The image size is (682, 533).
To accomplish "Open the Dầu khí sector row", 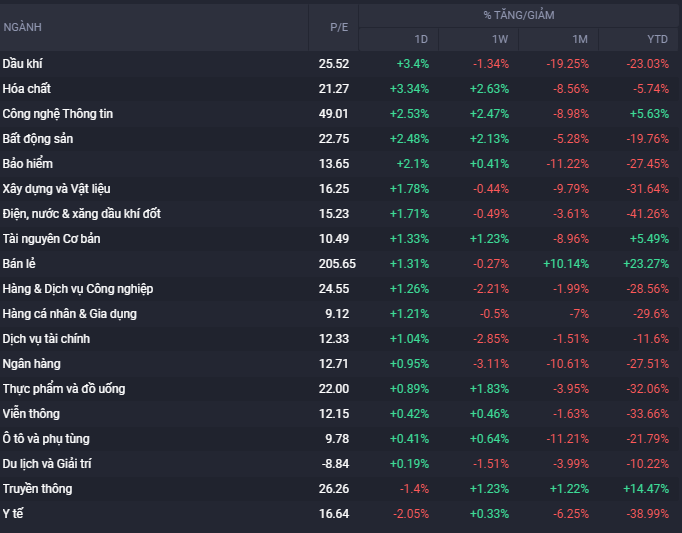I will [23, 64].
